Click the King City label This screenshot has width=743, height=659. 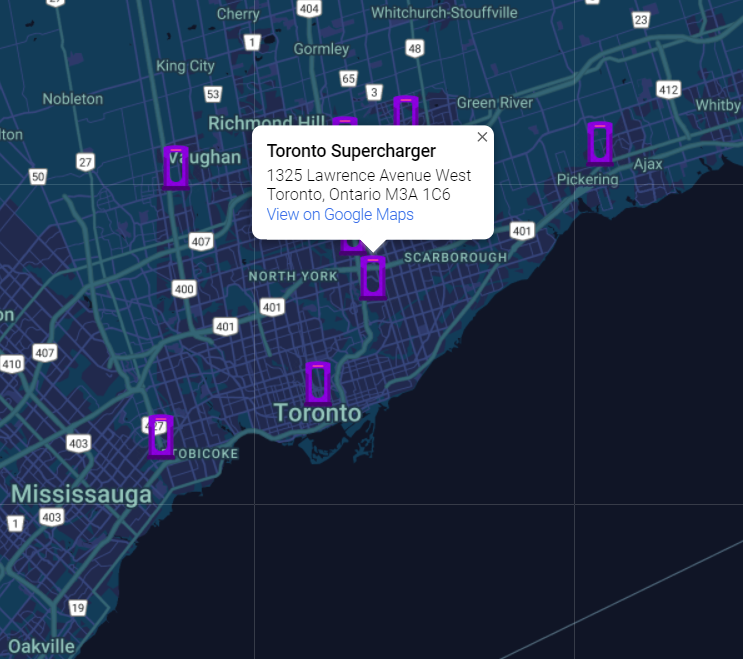185,66
